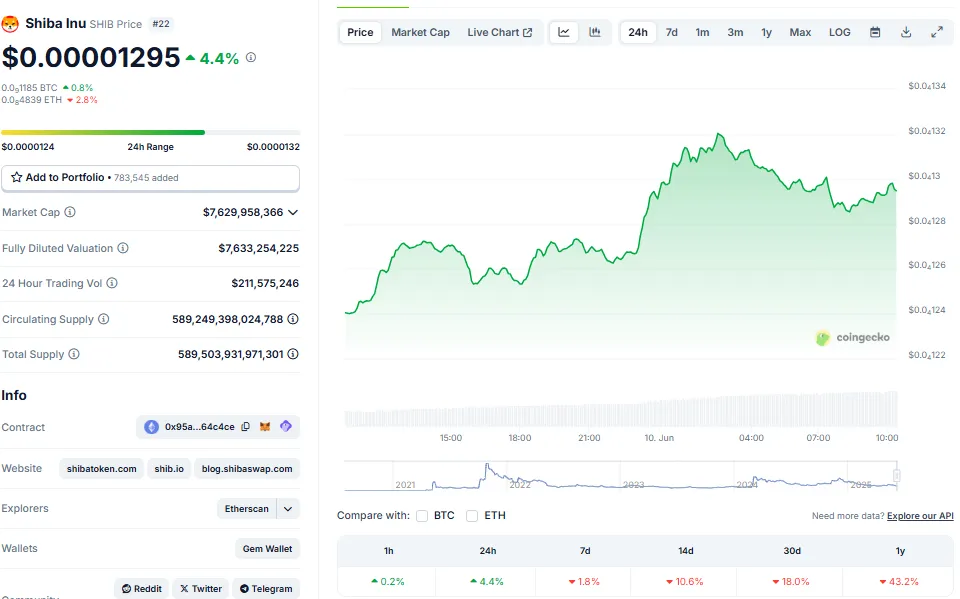Click the 1y change value 43.2%
This screenshot has width=960, height=599.
[x=899, y=582]
